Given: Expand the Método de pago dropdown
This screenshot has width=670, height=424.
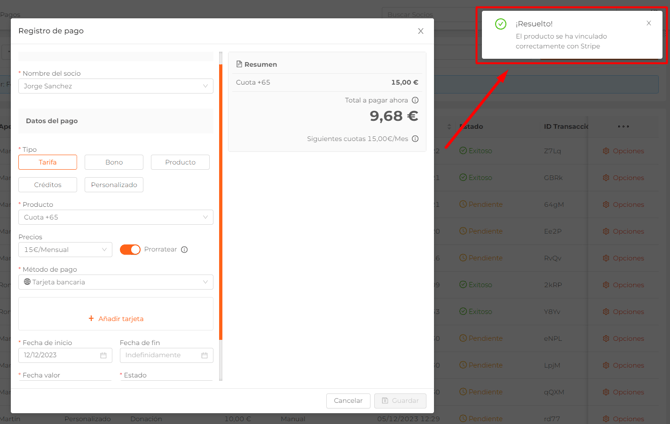Looking at the screenshot, I should click(115, 282).
